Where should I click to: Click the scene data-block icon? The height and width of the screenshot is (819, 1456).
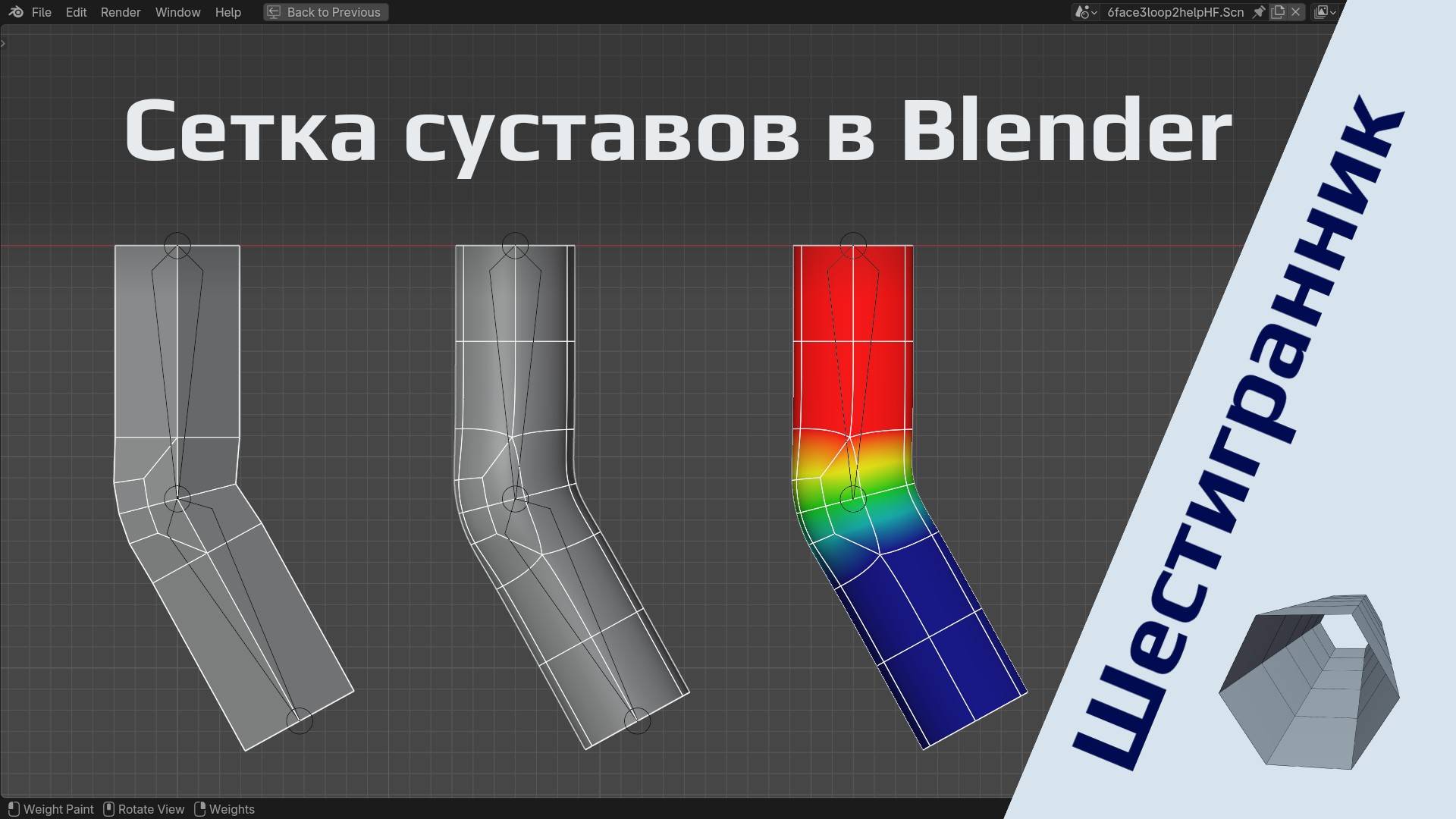tap(1083, 12)
